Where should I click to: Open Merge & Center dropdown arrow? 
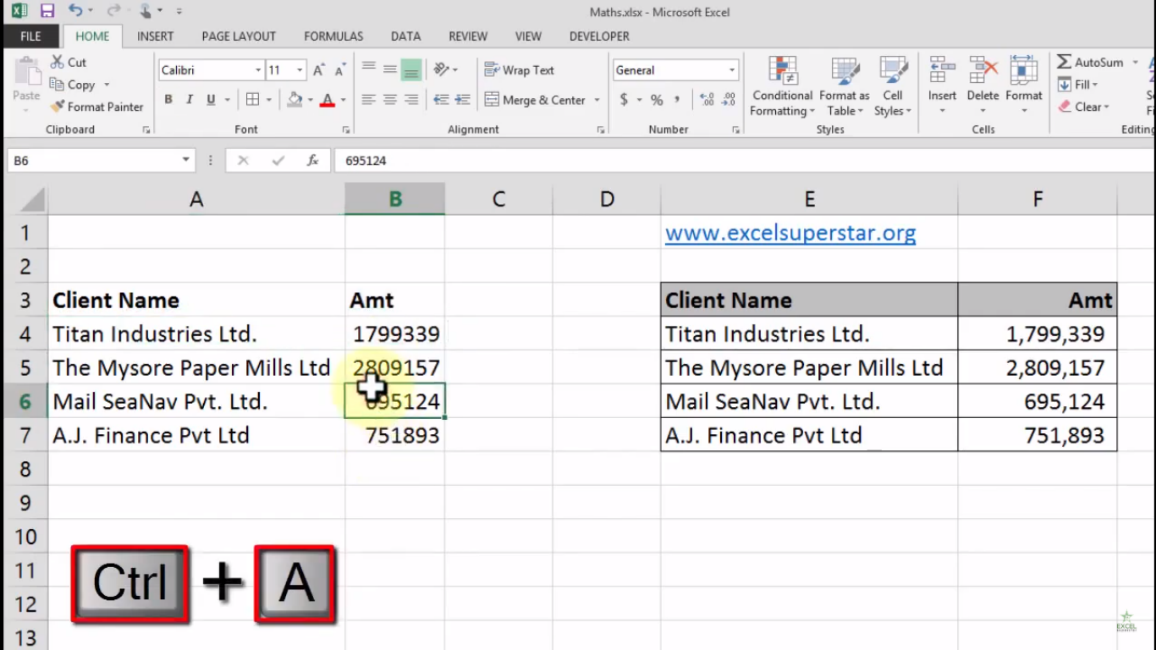click(596, 99)
